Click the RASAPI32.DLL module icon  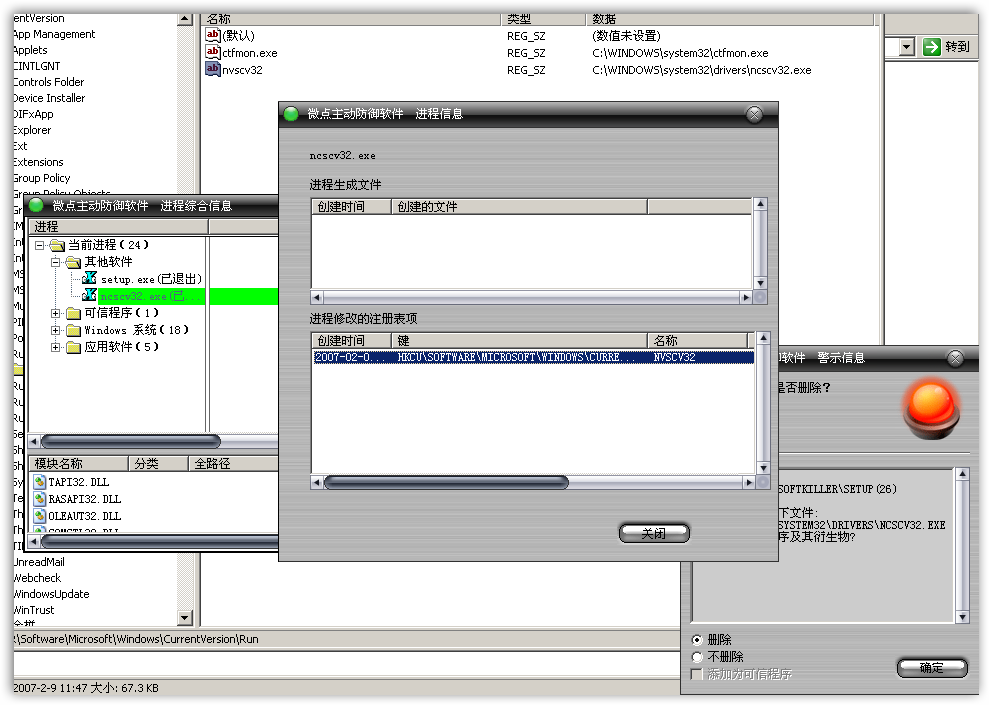click(x=40, y=499)
